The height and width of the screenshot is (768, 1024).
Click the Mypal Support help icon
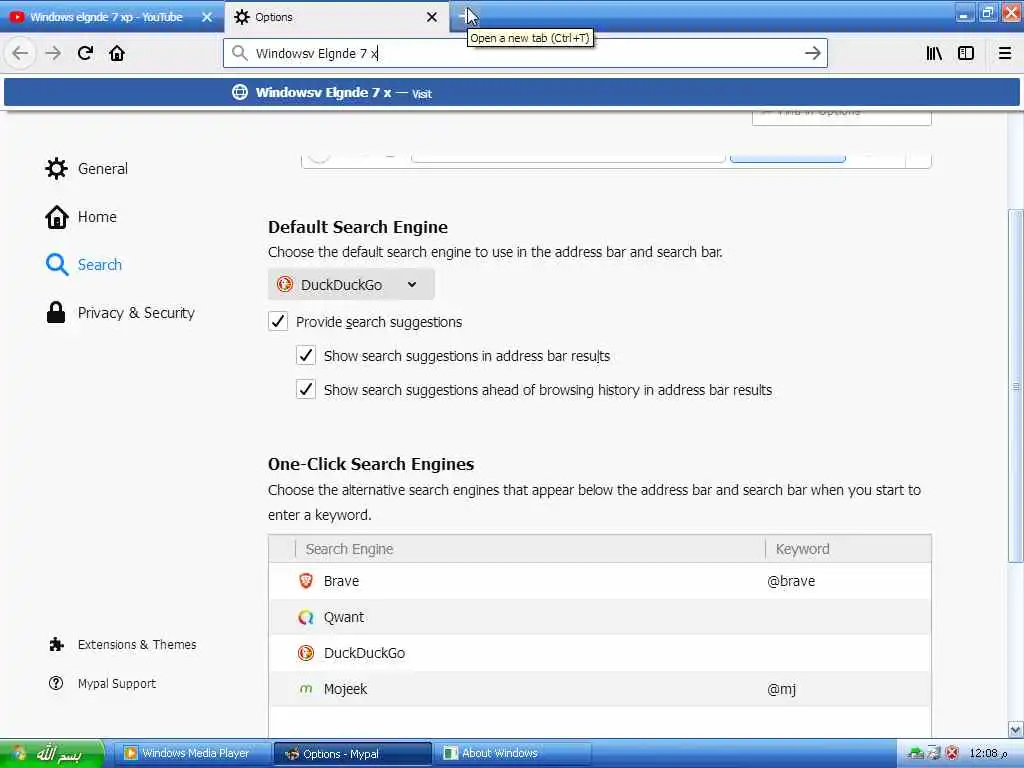56,683
